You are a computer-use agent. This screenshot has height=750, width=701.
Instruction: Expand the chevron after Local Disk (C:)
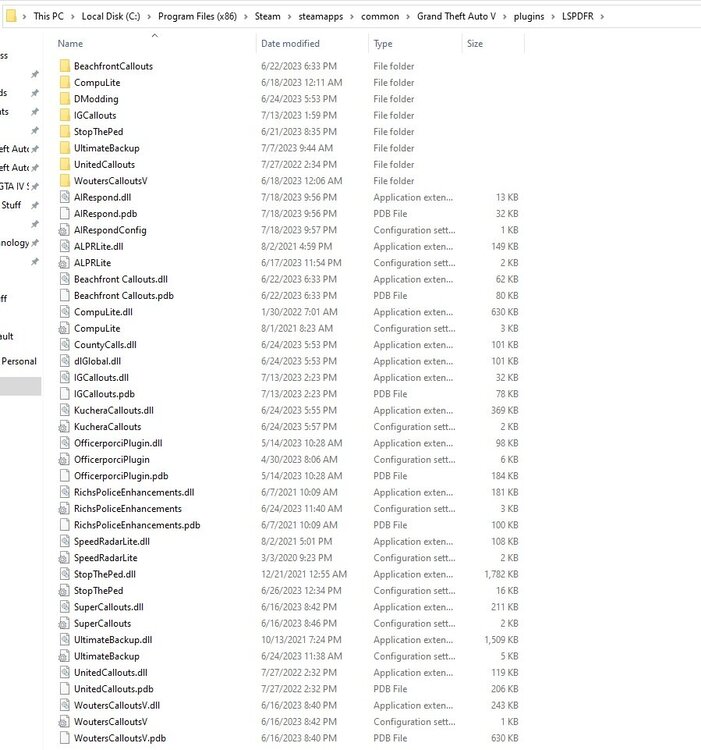click(x=149, y=17)
